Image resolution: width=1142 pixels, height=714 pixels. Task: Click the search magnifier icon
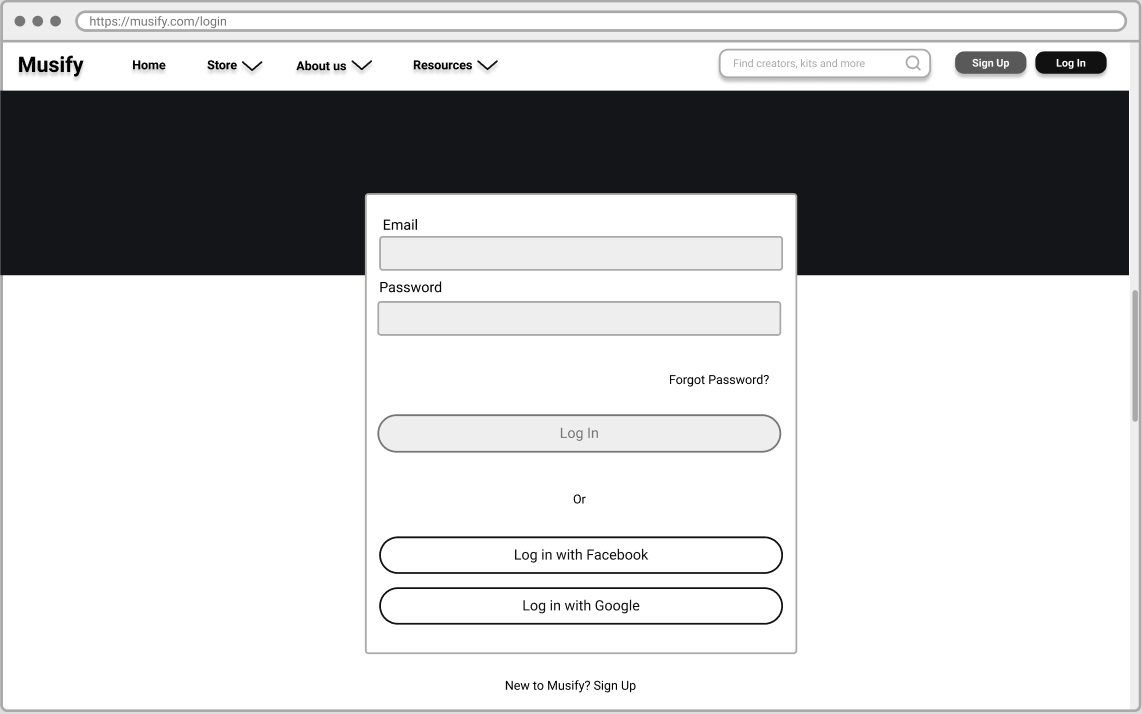pyautogui.click(x=913, y=63)
